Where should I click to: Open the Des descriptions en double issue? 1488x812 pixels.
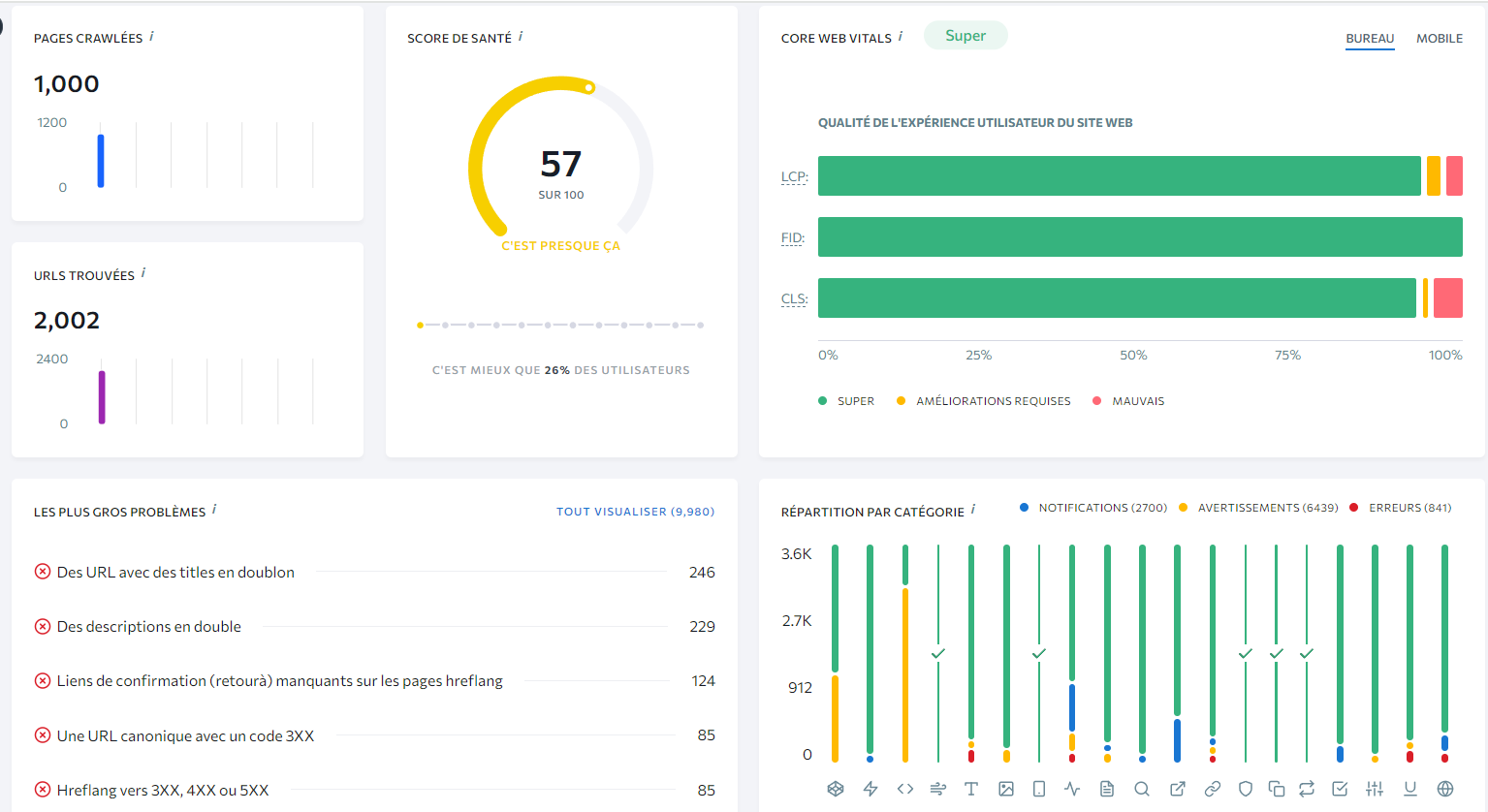149,627
